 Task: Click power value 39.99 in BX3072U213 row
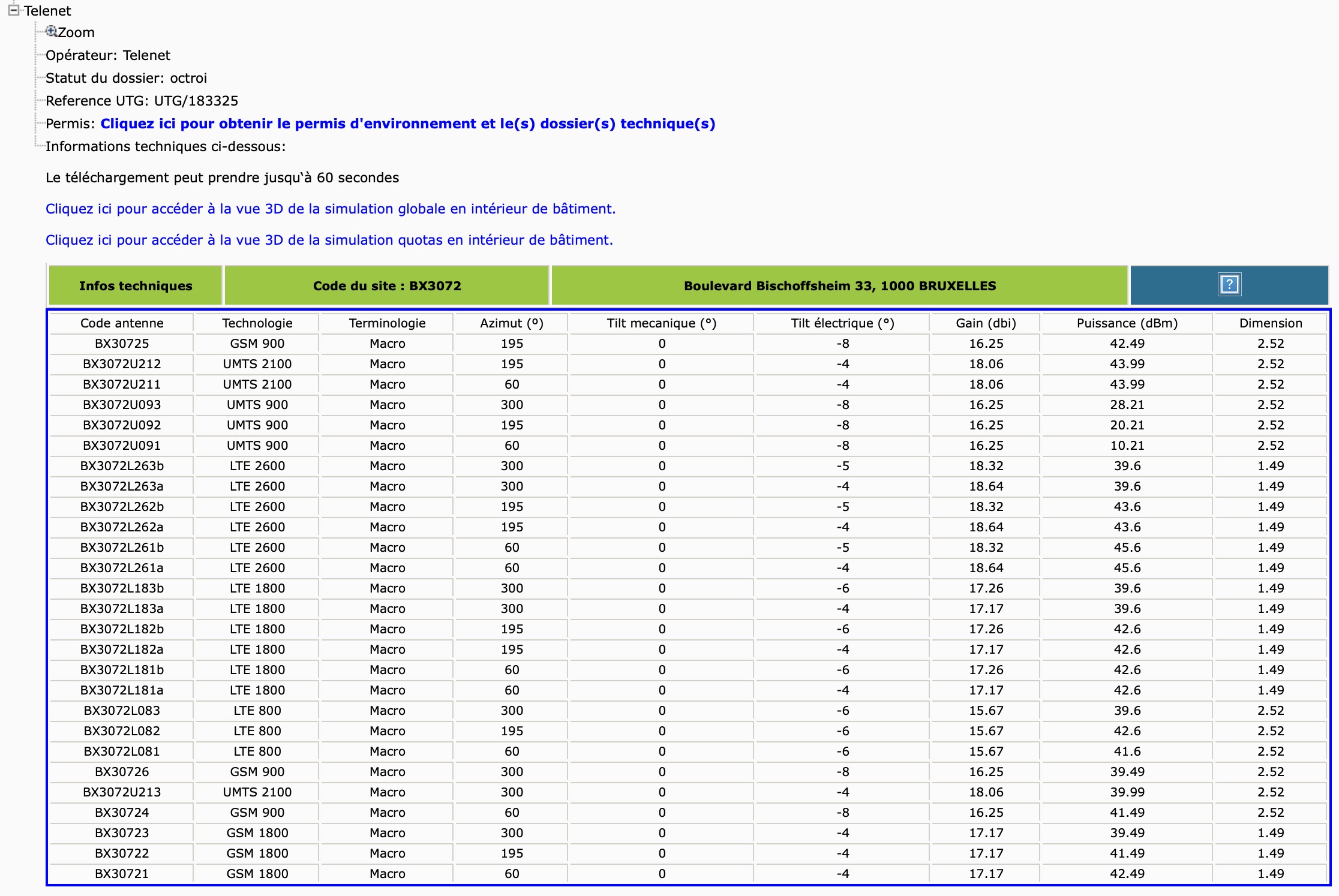[1127, 792]
